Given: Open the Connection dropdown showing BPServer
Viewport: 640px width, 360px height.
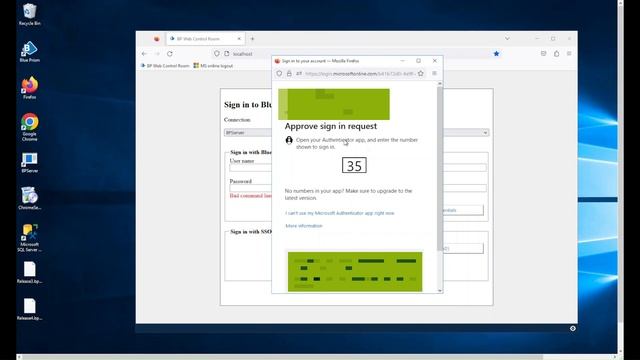Looking at the screenshot, I should coord(356,133).
